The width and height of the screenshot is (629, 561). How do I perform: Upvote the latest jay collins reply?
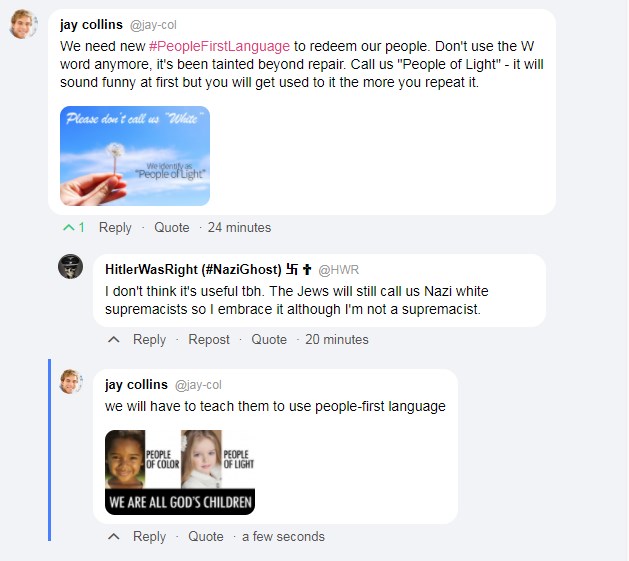114,537
